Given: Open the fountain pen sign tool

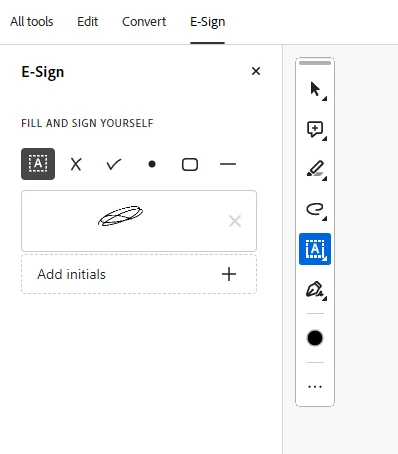Looking at the screenshot, I should click(315, 289).
